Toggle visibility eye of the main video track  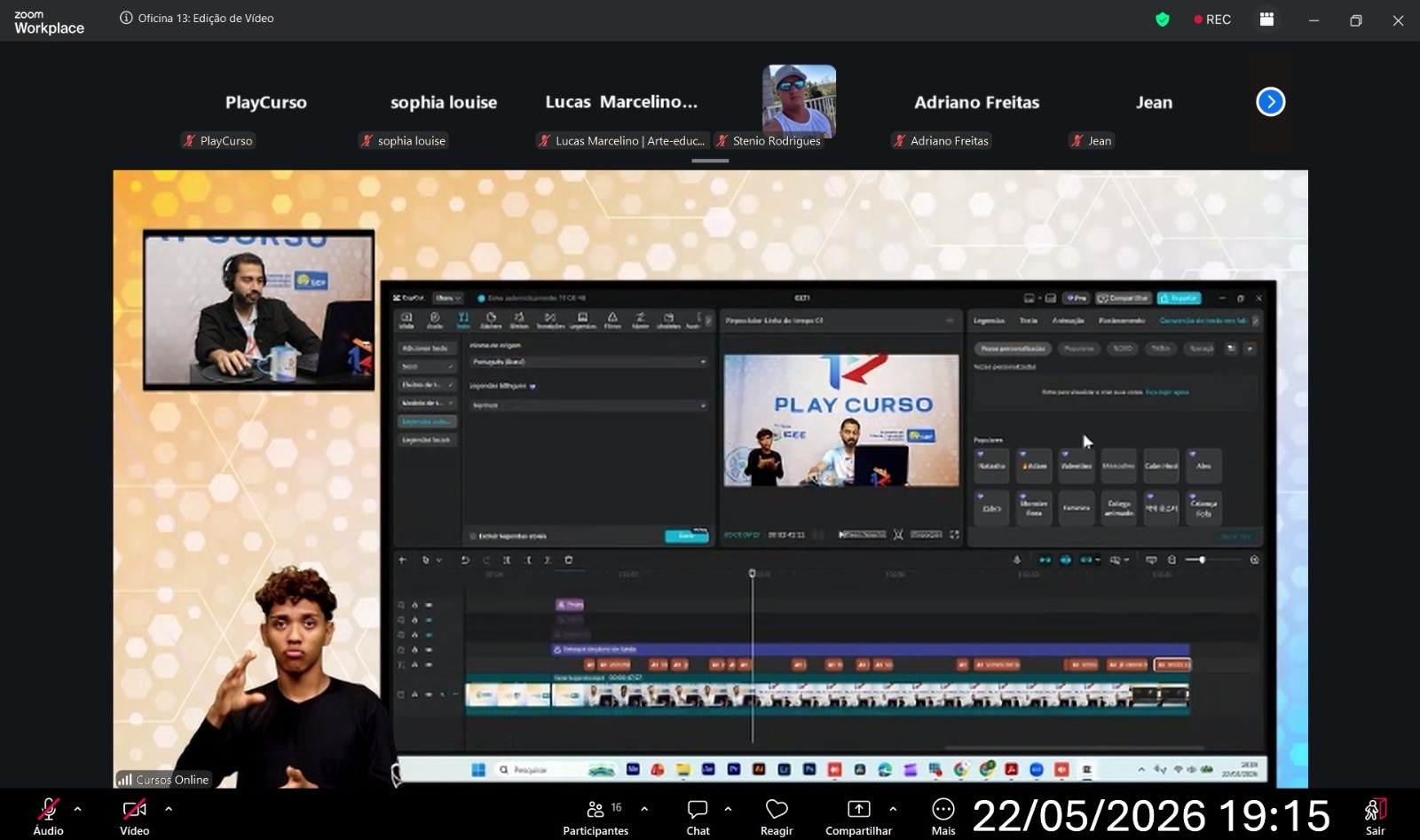pos(429,695)
